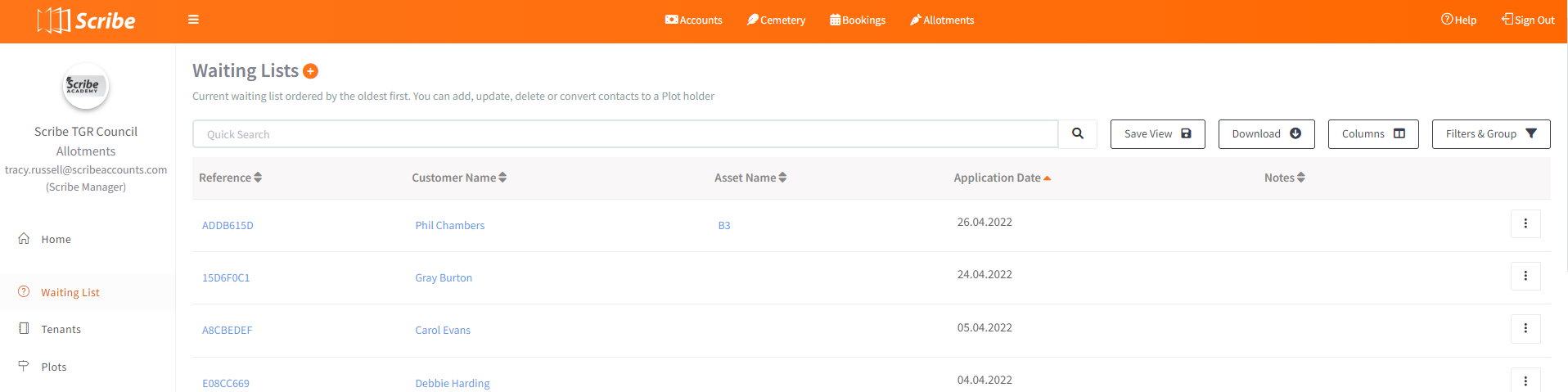Click the magnifying glass search icon
Viewport: 1568px width, 392px height.
[x=1078, y=134]
